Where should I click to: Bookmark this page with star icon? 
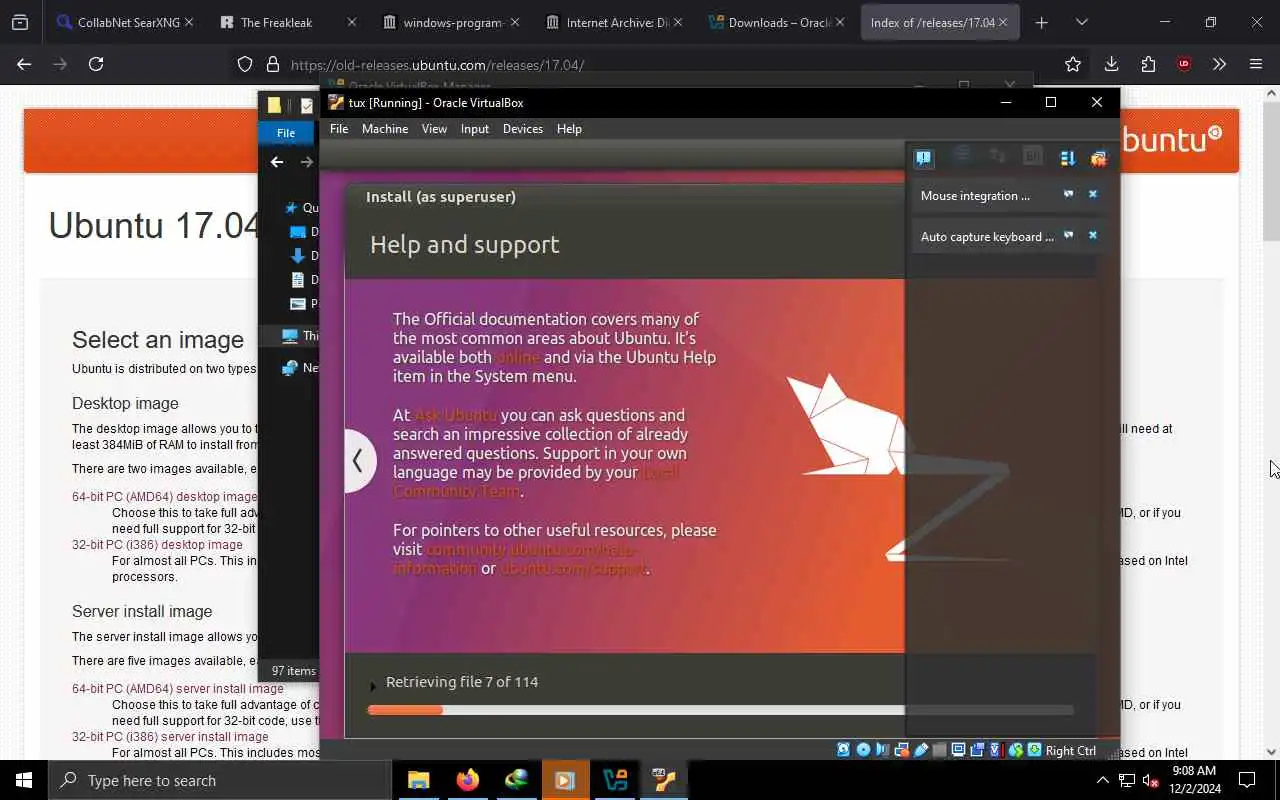[1073, 64]
